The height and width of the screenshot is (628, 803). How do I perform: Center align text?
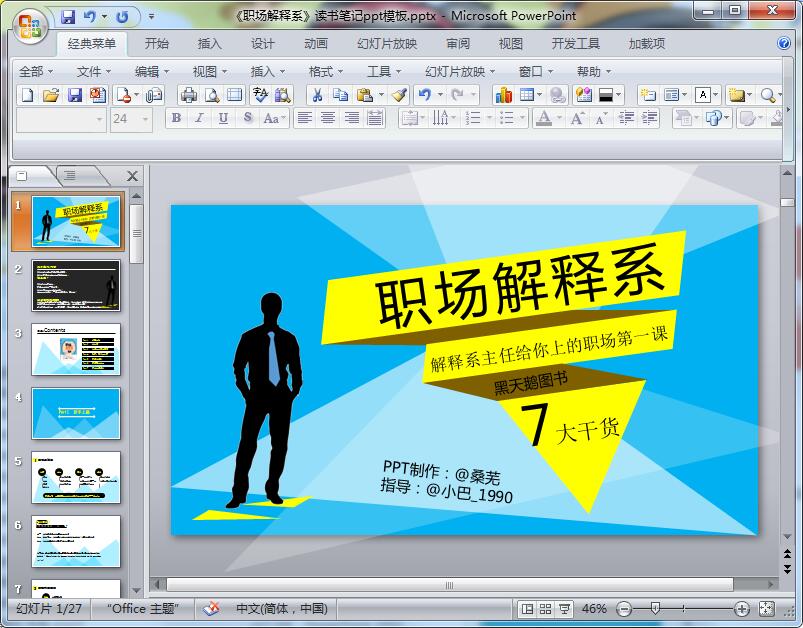[328, 118]
